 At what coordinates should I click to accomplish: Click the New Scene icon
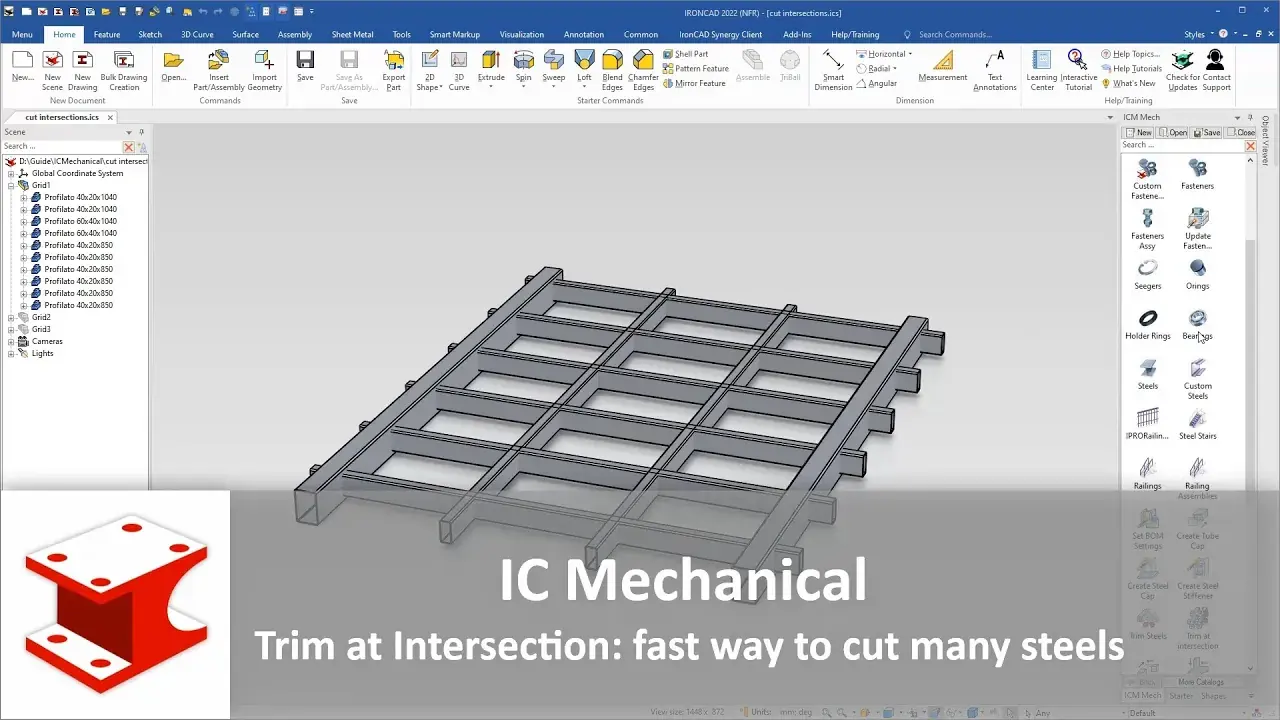pyautogui.click(x=52, y=69)
